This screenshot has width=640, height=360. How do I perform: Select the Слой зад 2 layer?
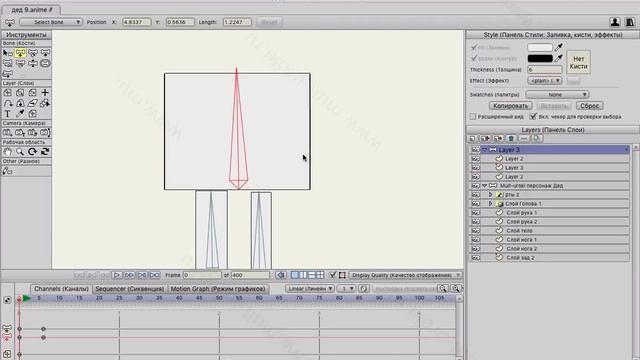pos(555,258)
